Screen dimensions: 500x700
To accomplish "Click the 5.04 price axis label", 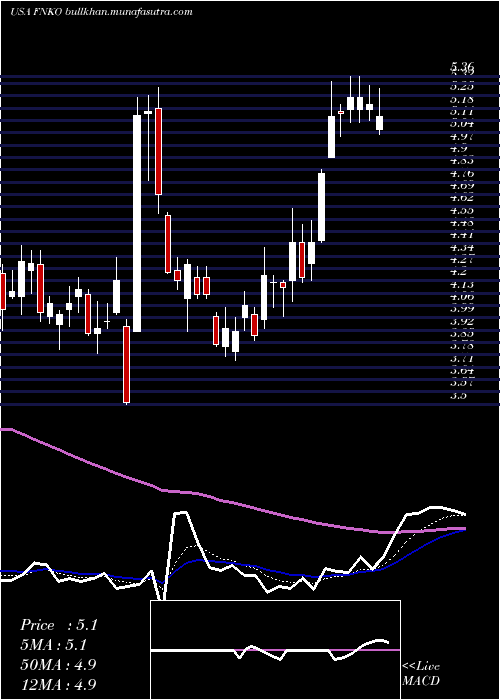I will click(x=462, y=124).
